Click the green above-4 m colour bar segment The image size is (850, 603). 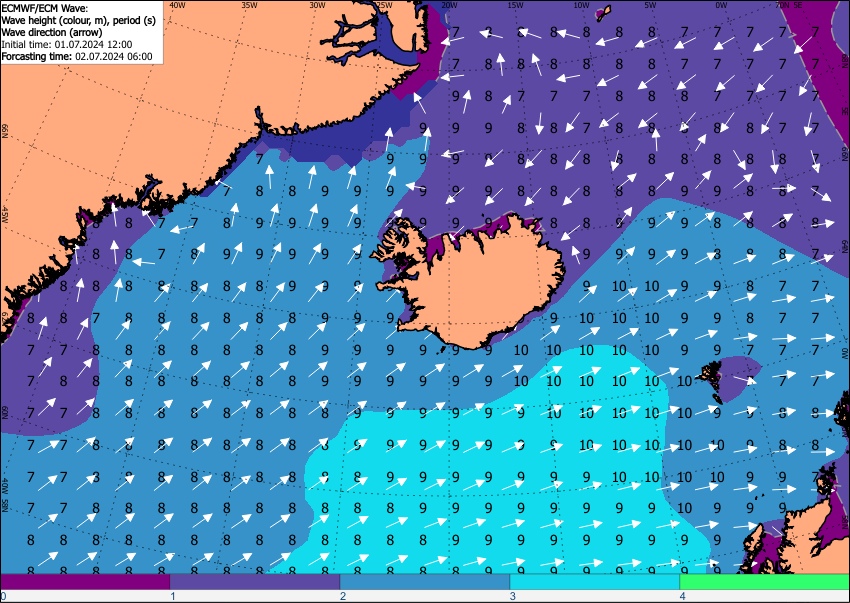tap(765, 582)
